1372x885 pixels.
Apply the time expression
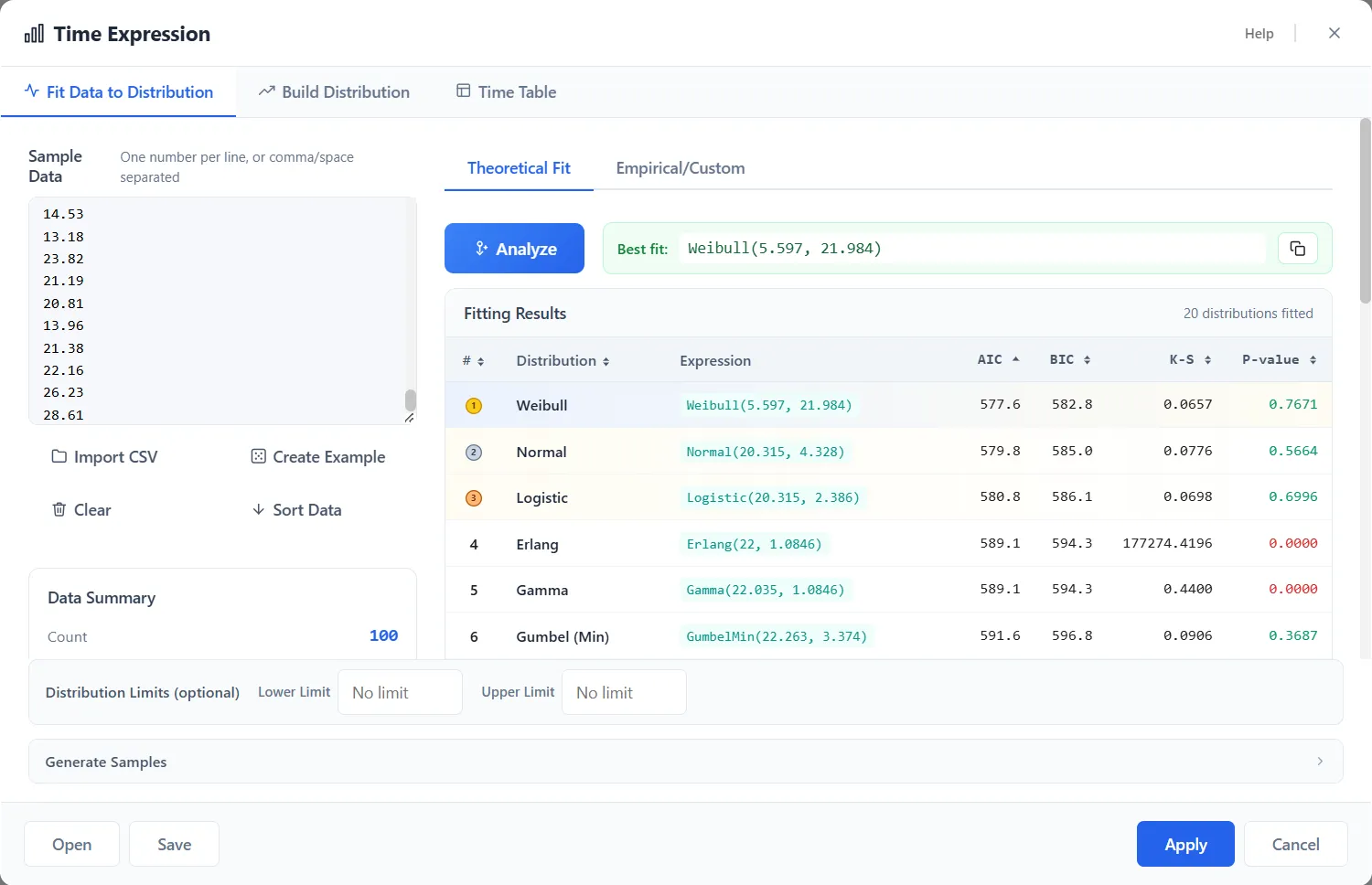[1185, 844]
